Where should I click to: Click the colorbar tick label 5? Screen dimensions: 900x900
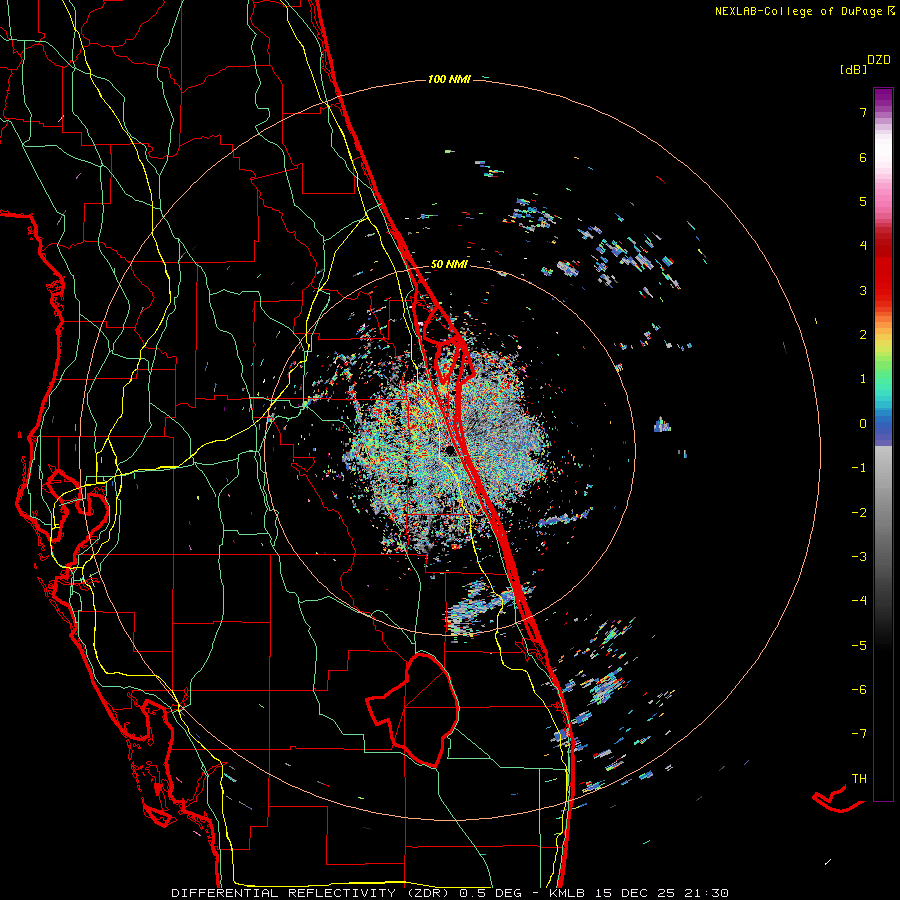coord(863,201)
